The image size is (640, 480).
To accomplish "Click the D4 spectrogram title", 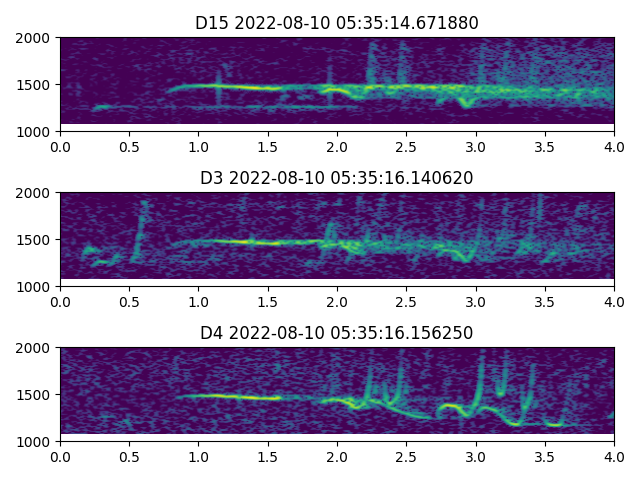I will (337, 333).
